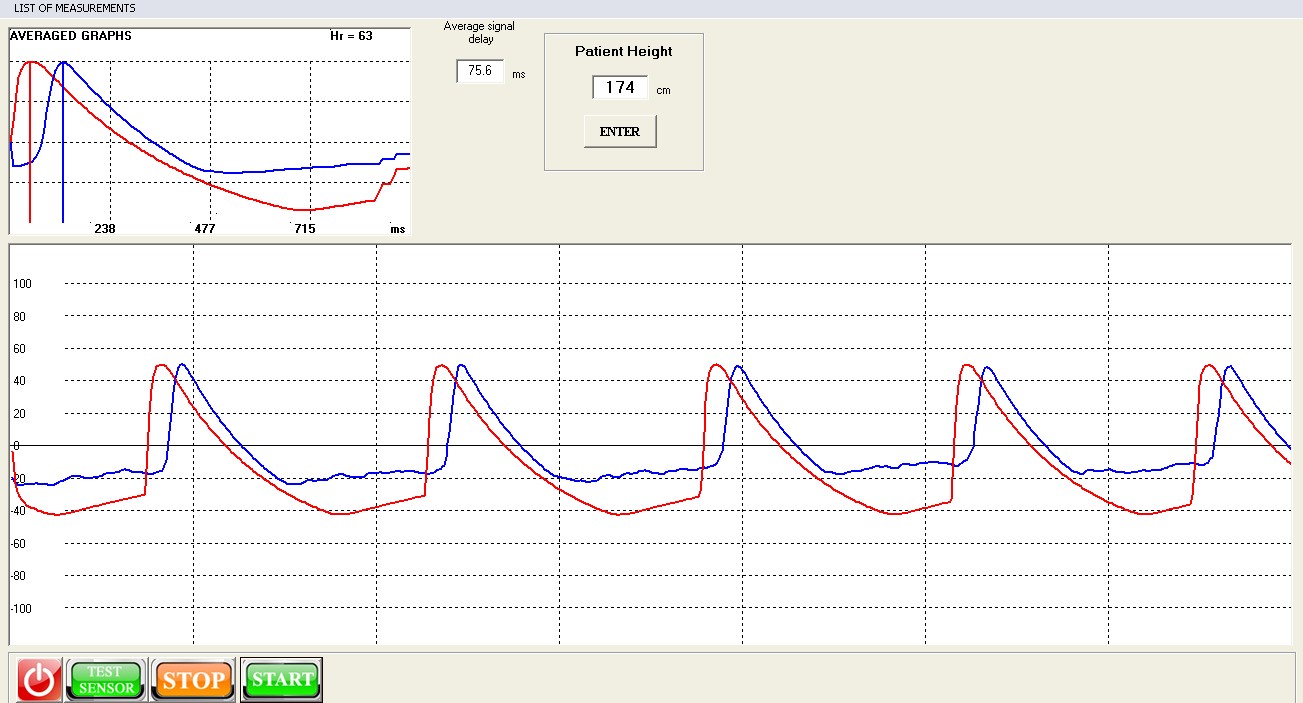
Task: Click the Average signal delay value field
Action: pos(480,72)
